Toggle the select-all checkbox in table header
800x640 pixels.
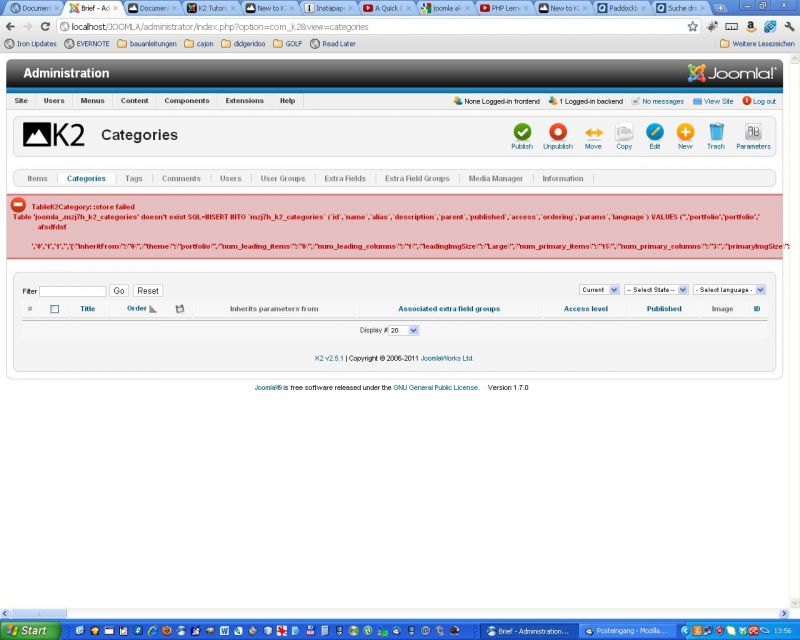pos(55,309)
